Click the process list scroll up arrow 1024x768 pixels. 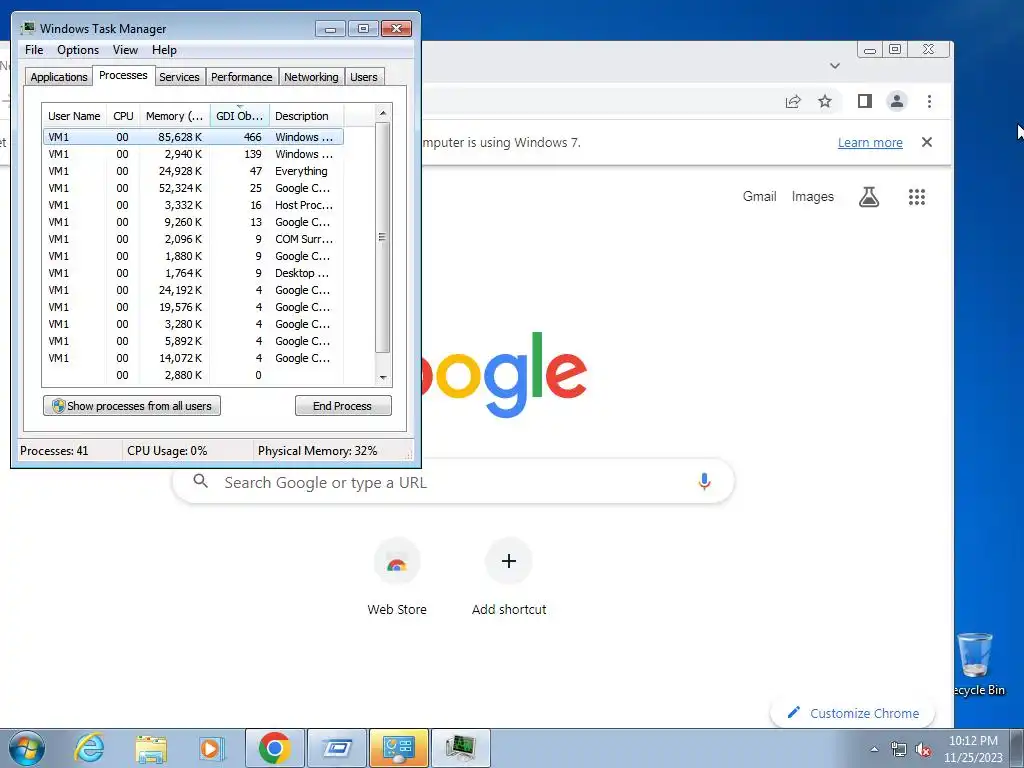383,113
